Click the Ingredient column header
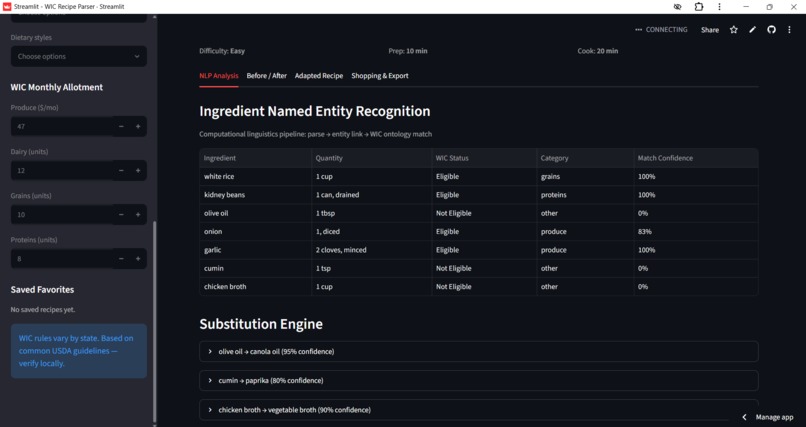 255,158
